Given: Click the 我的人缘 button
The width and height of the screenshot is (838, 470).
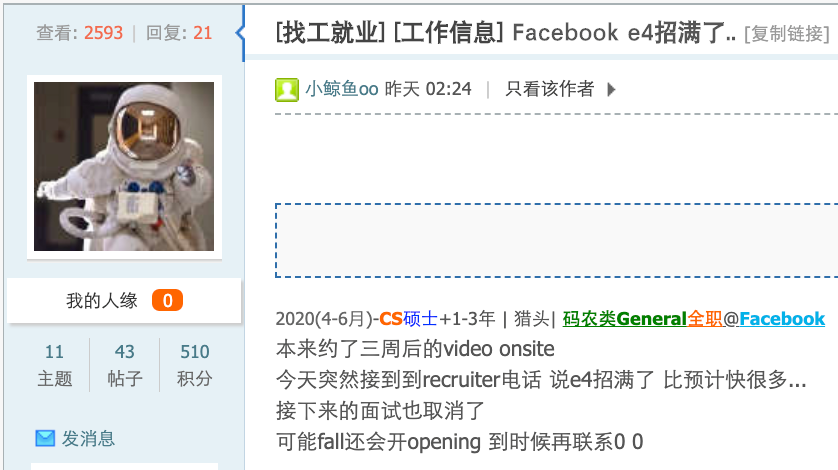Looking at the screenshot, I should coord(124,301).
